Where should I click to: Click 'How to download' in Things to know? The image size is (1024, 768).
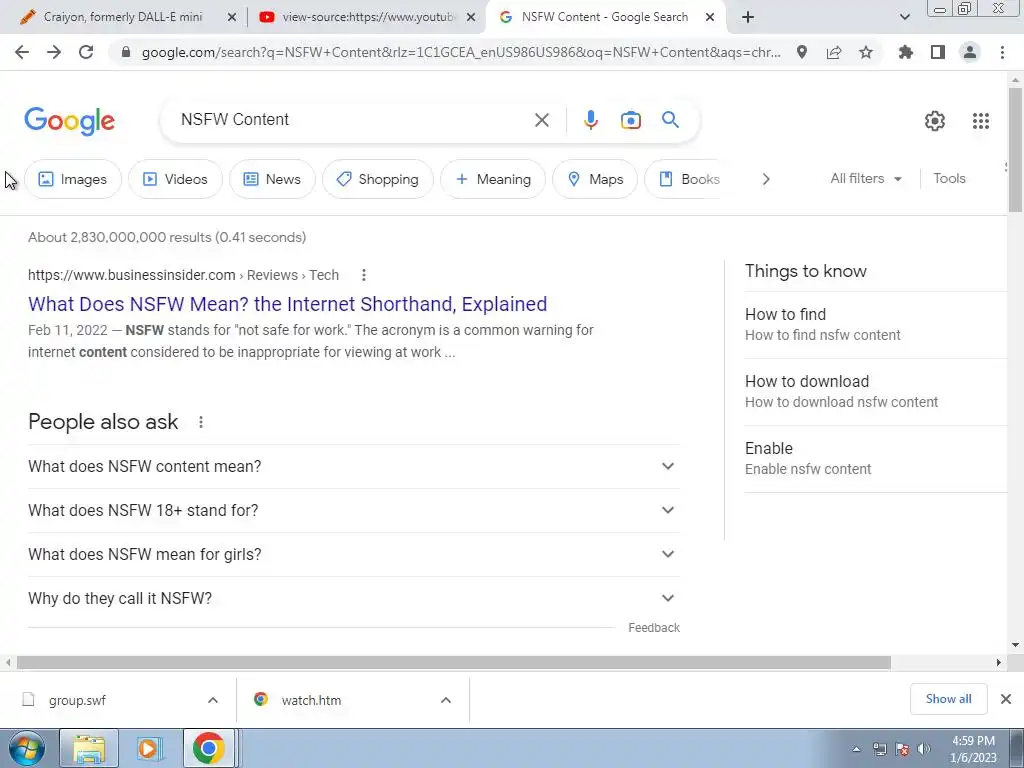tap(876, 391)
